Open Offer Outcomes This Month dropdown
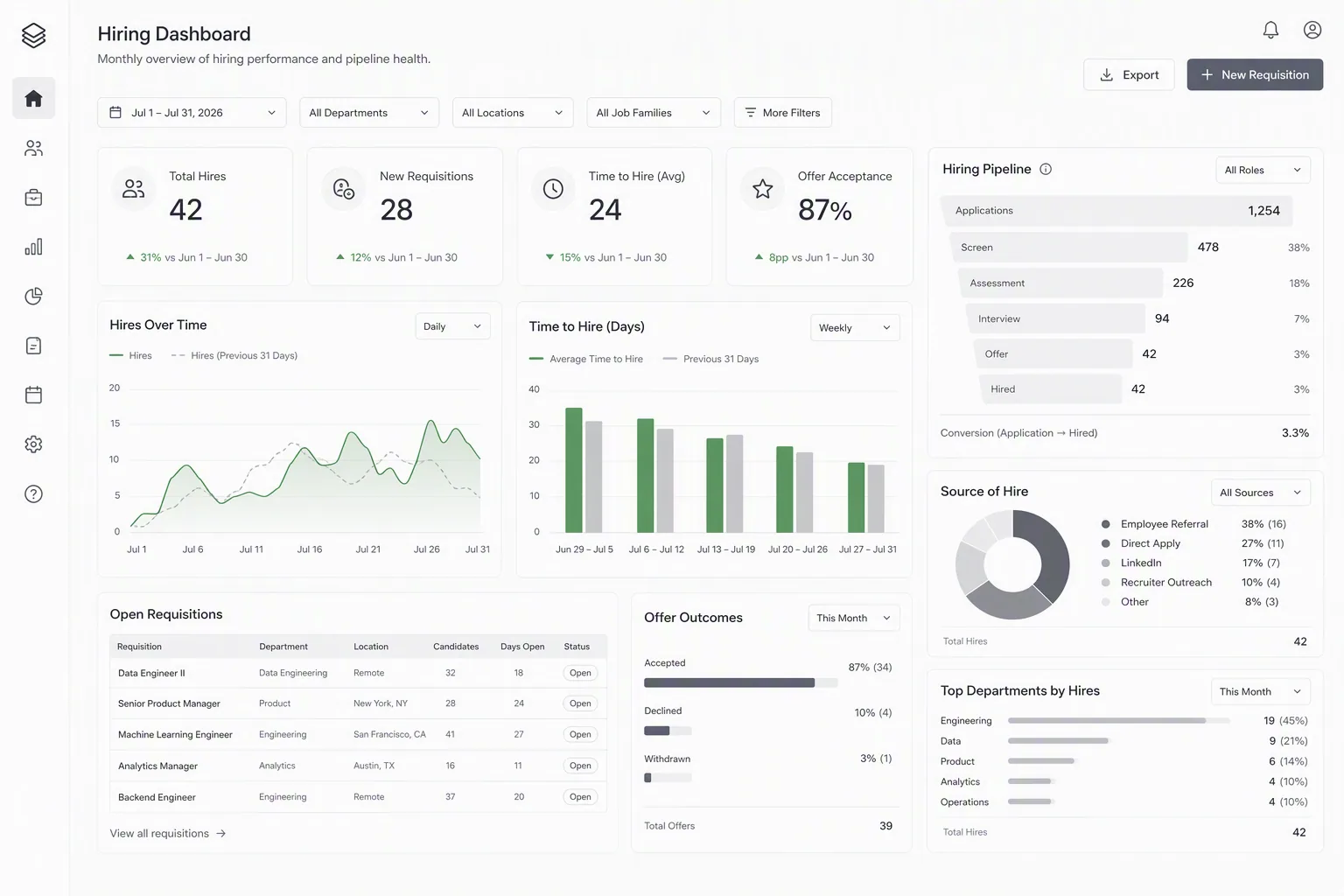 853,618
